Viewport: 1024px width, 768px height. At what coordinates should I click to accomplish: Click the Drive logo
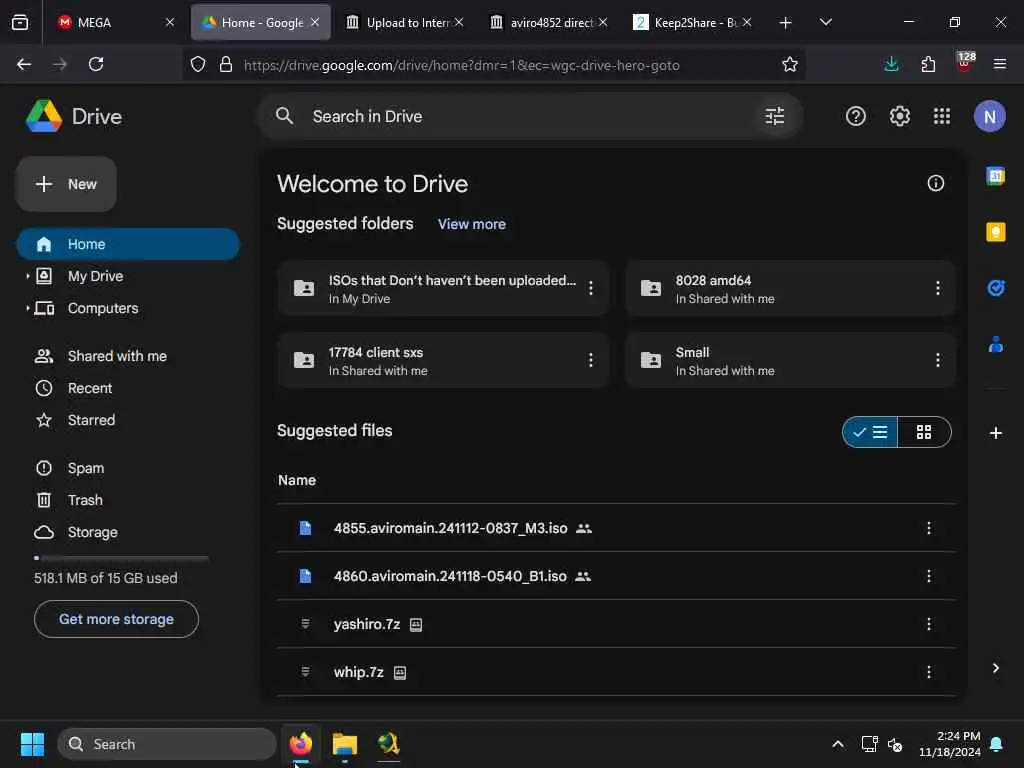tap(74, 116)
